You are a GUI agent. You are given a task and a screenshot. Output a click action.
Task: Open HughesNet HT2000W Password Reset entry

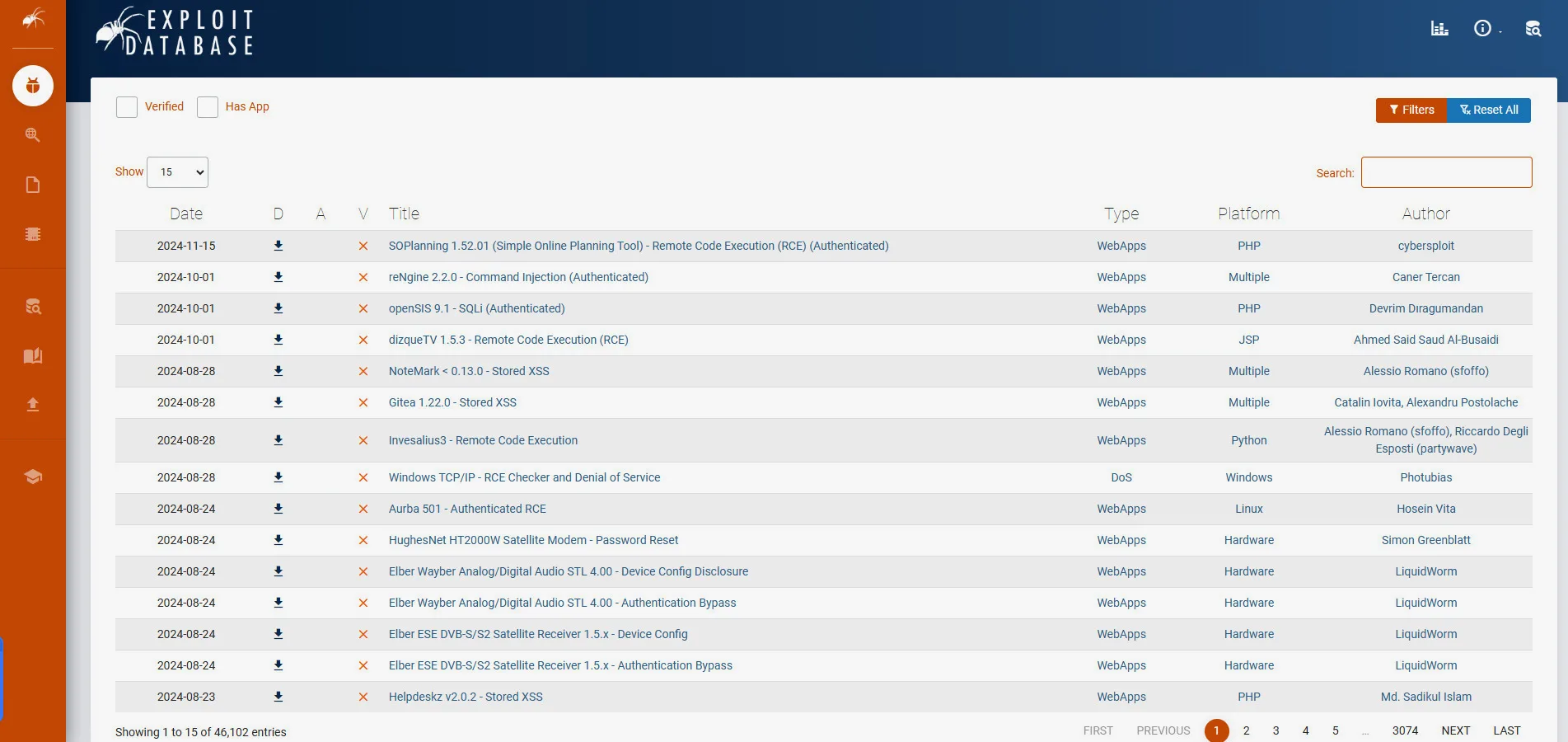534,540
